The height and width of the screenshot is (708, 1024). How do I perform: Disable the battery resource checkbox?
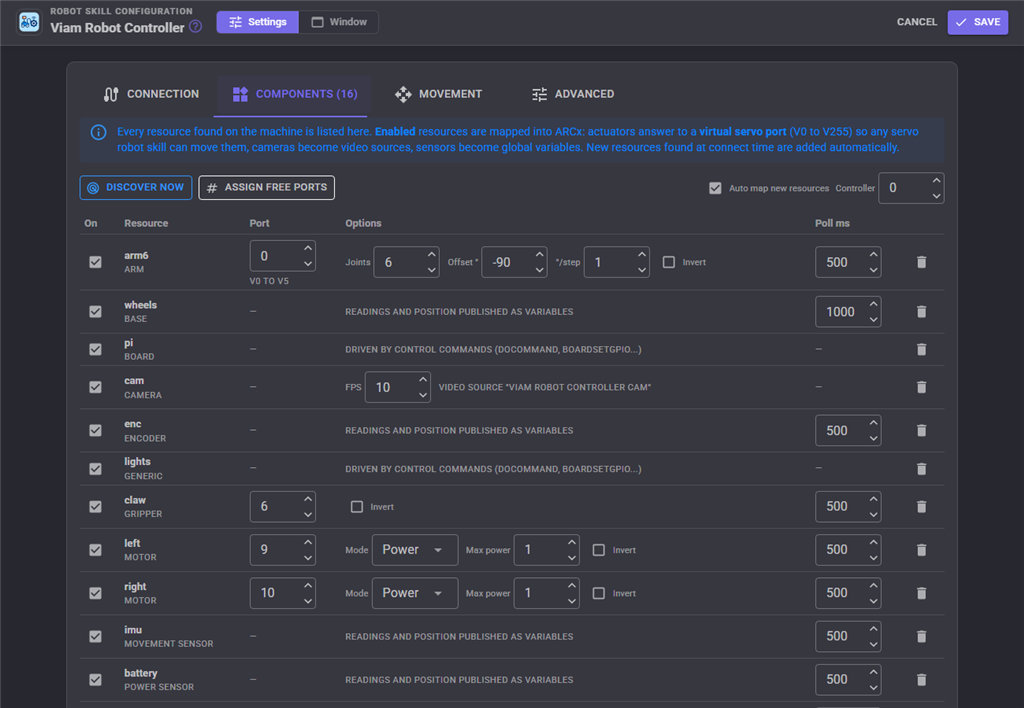tap(95, 680)
